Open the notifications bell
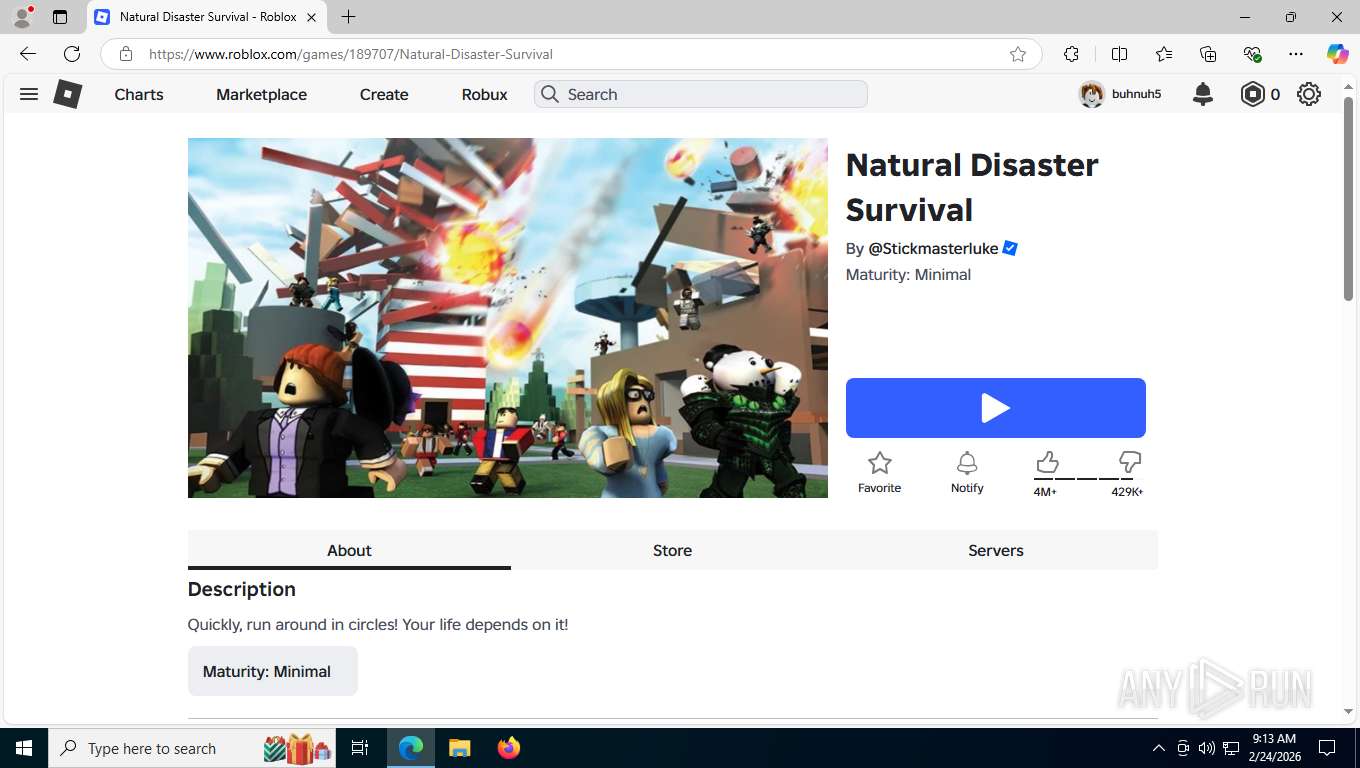 (x=1203, y=94)
